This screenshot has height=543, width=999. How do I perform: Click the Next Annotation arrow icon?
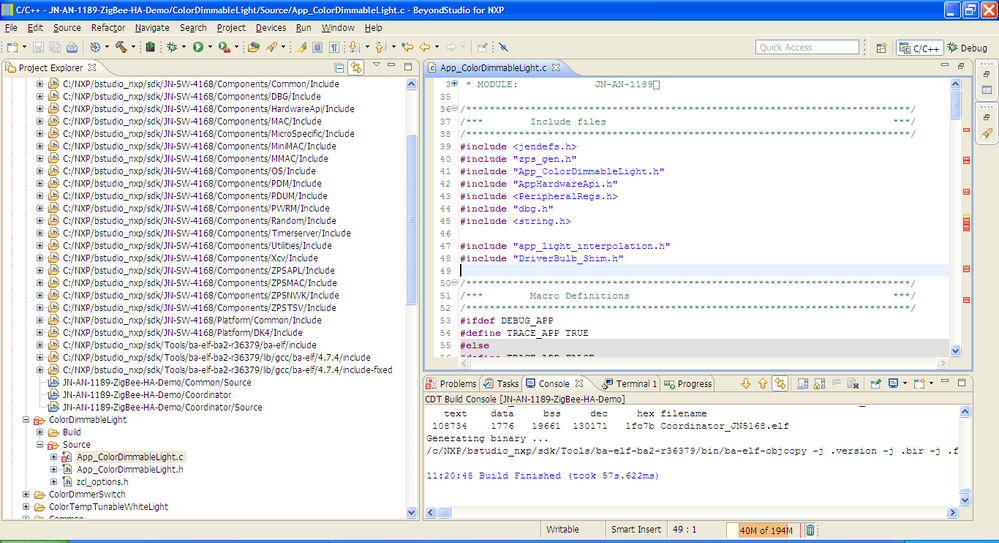tap(354, 47)
